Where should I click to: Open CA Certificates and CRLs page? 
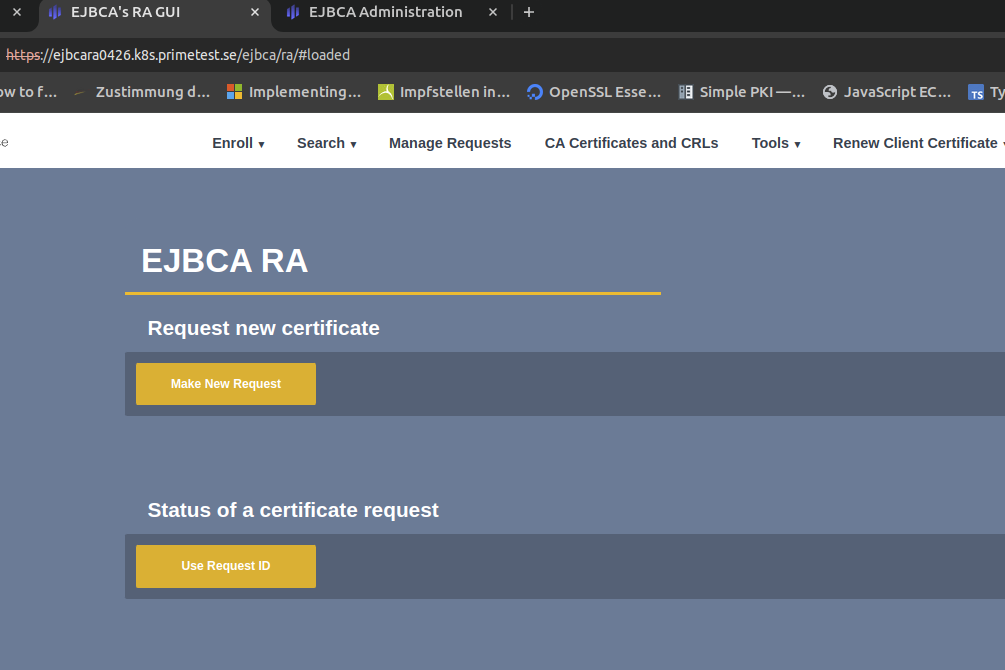tap(631, 143)
